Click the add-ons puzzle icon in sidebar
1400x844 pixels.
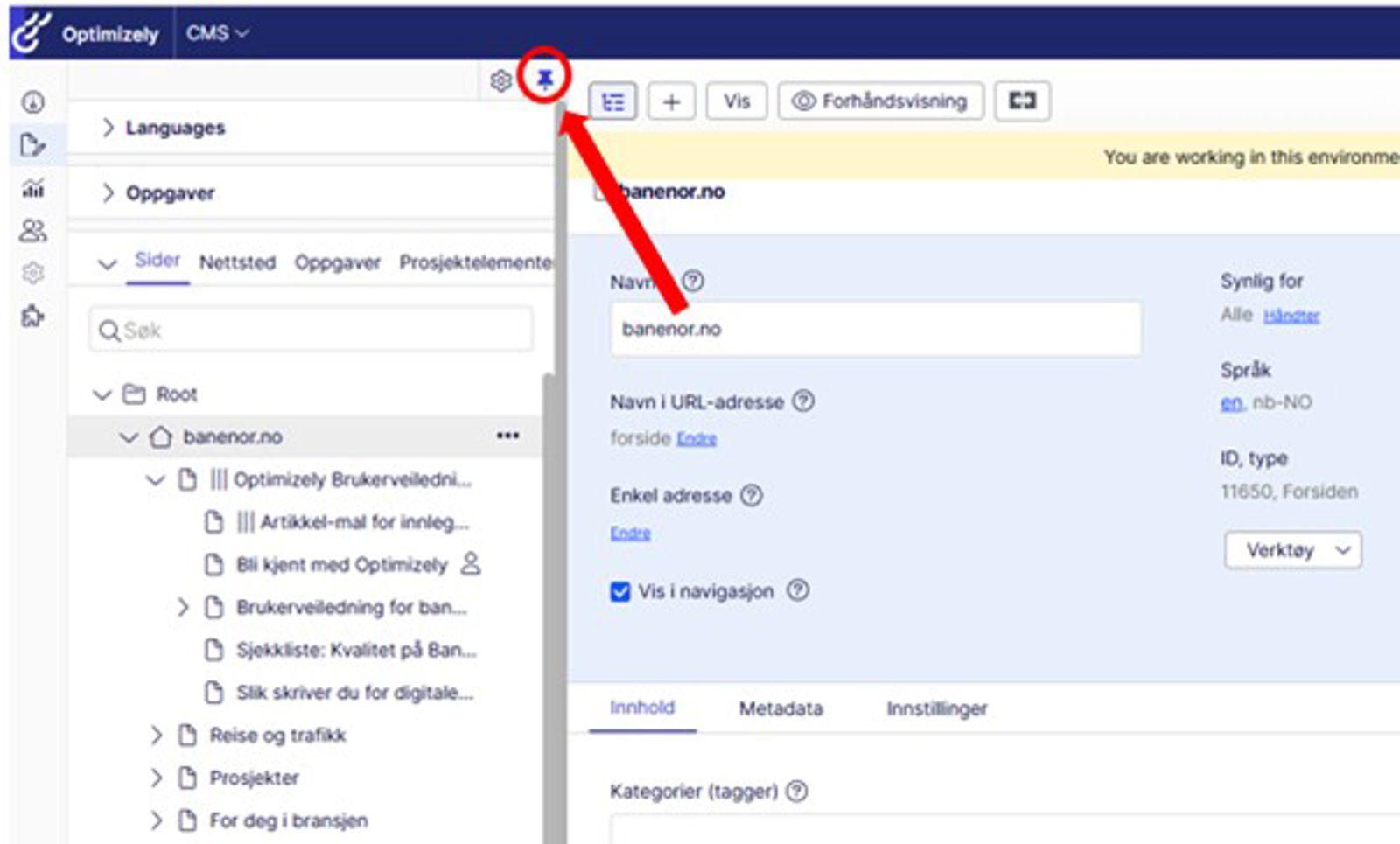(33, 316)
